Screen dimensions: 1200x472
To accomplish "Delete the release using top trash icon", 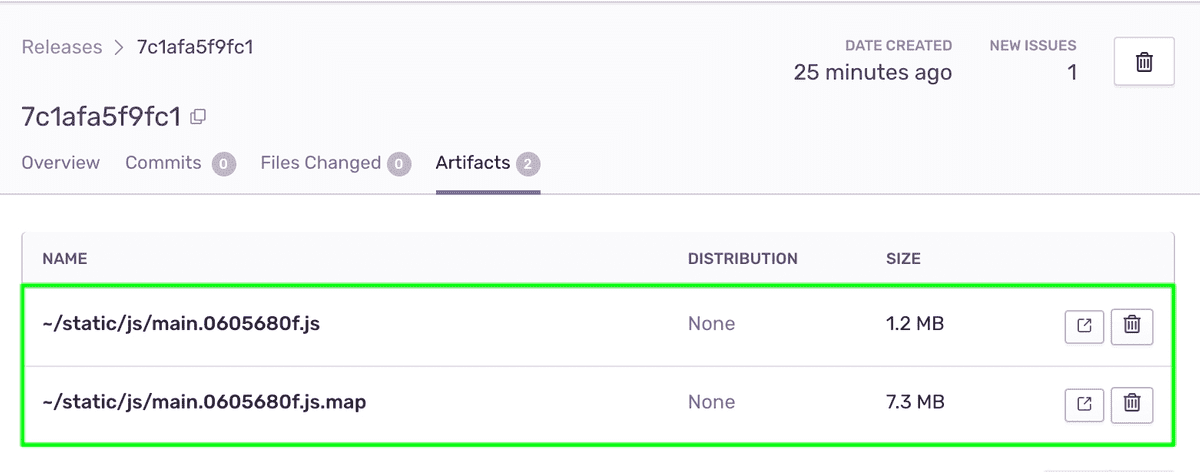I will coord(1144,62).
